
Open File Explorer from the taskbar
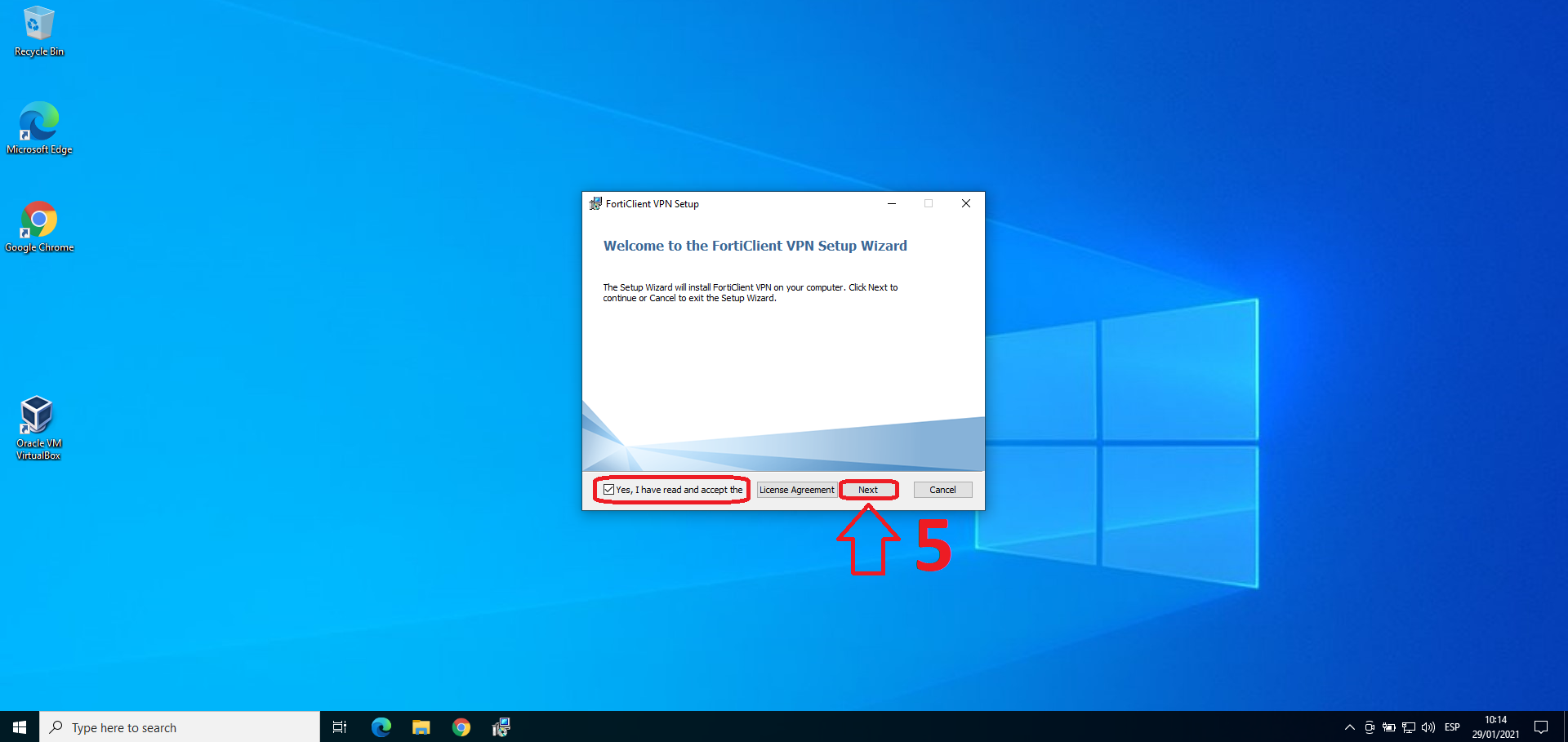point(421,726)
